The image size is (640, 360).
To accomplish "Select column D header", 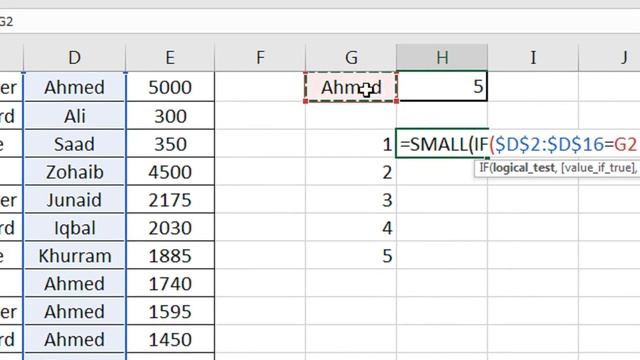I will (74, 58).
